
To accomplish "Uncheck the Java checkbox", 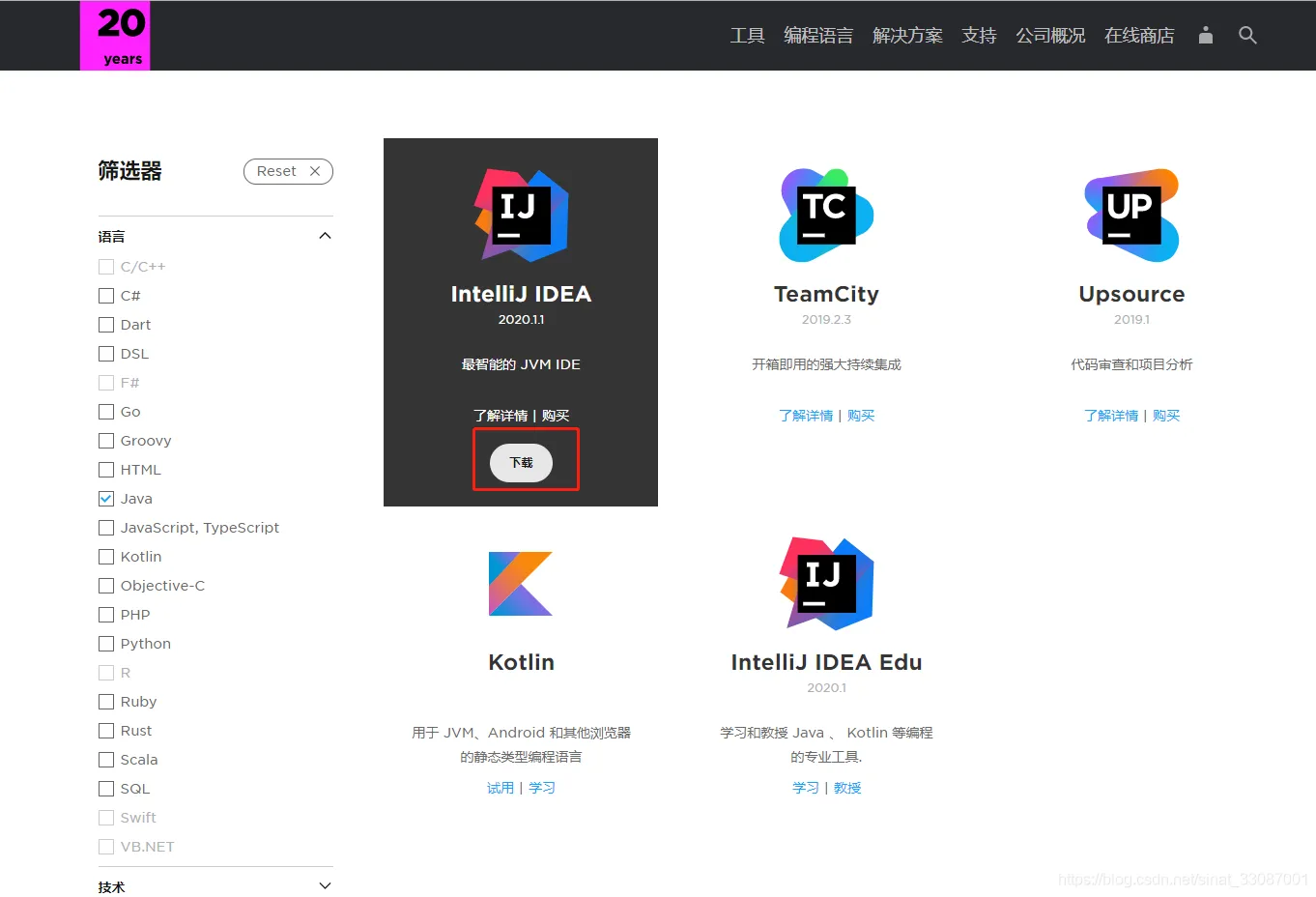I will click(106, 499).
